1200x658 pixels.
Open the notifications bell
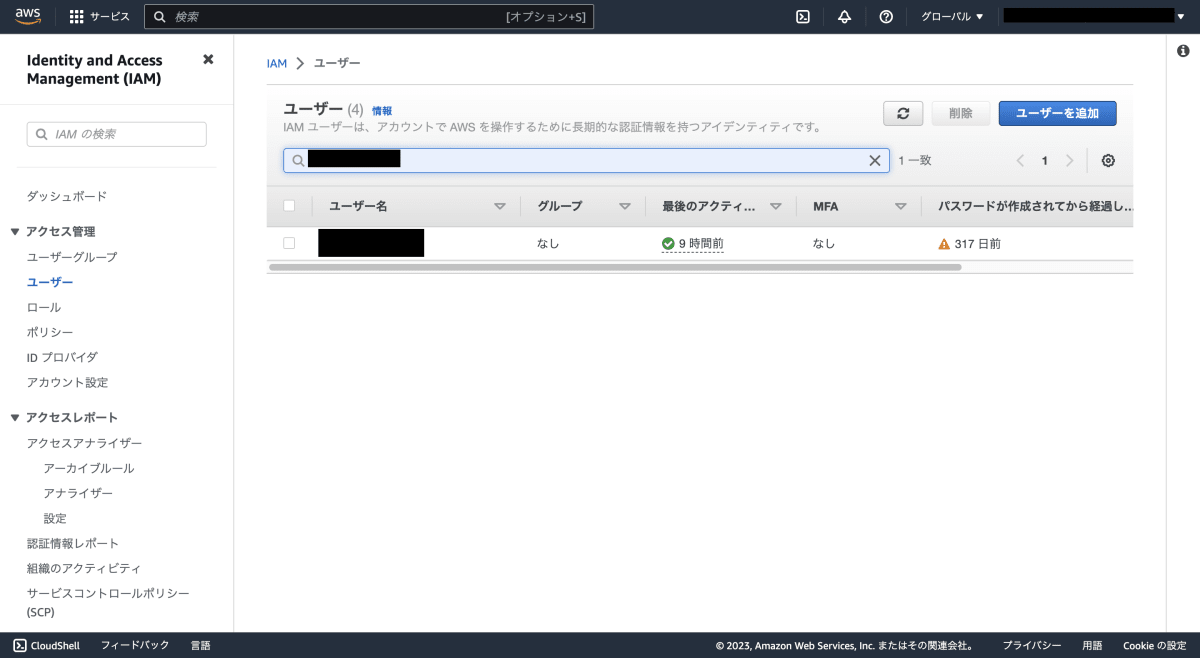pos(844,16)
